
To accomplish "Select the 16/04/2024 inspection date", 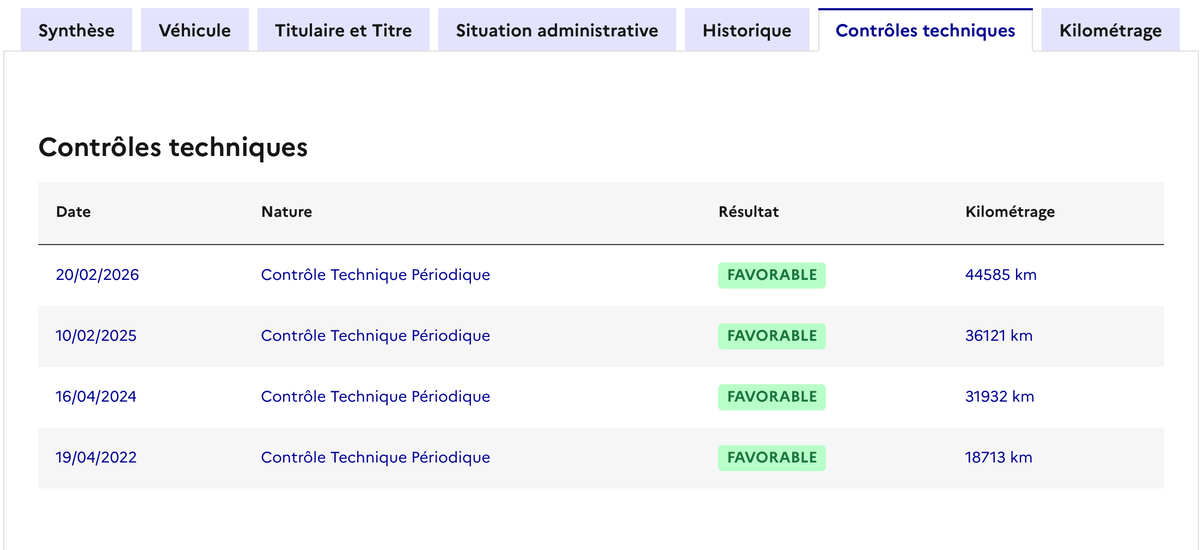I will pos(96,397).
